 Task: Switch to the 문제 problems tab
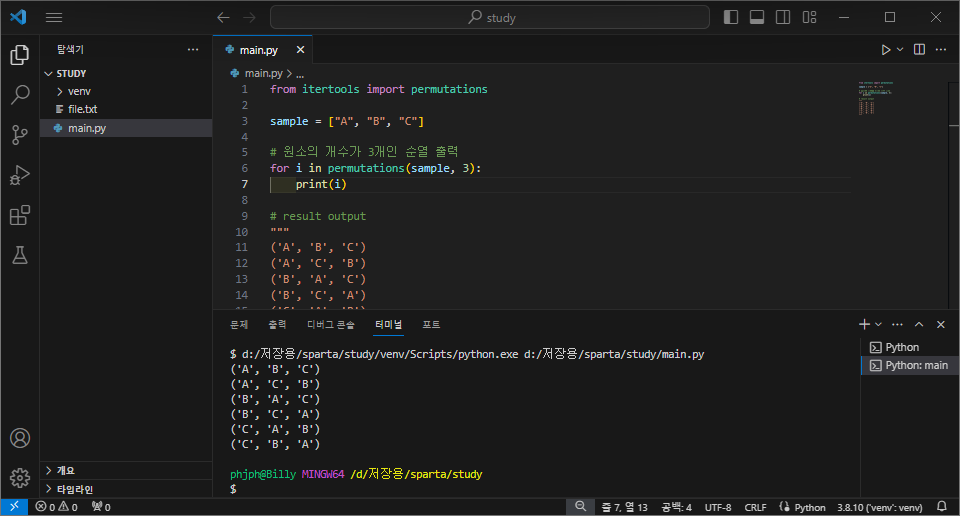(239, 324)
